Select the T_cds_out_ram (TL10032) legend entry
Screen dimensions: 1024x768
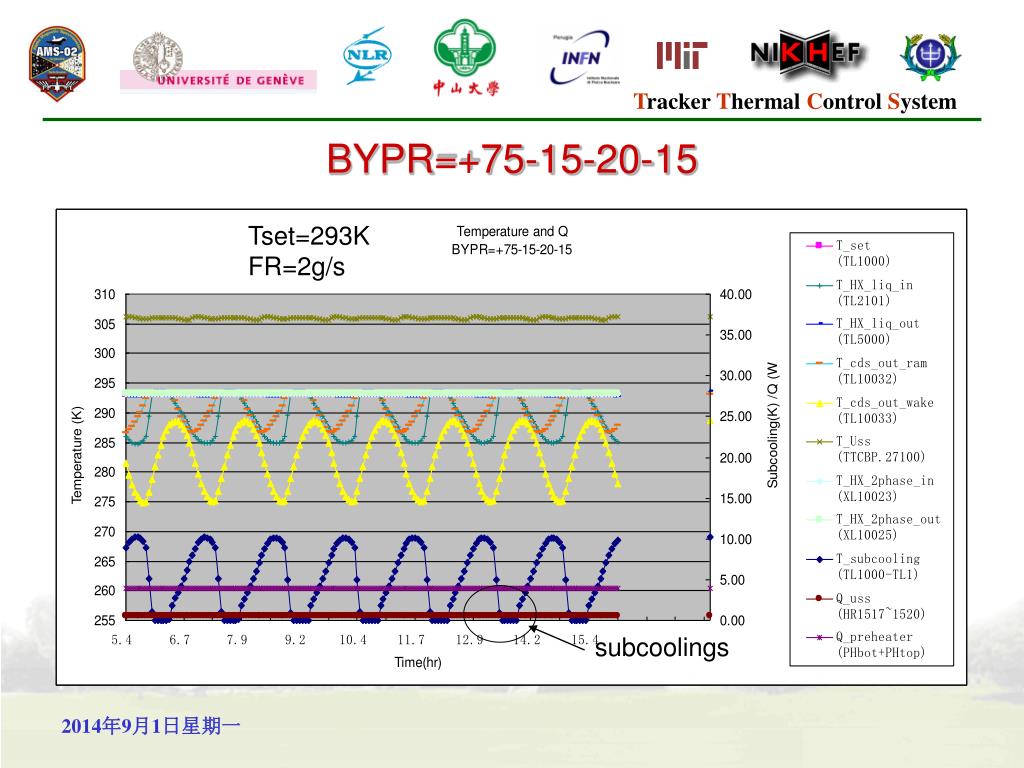click(x=867, y=371)
